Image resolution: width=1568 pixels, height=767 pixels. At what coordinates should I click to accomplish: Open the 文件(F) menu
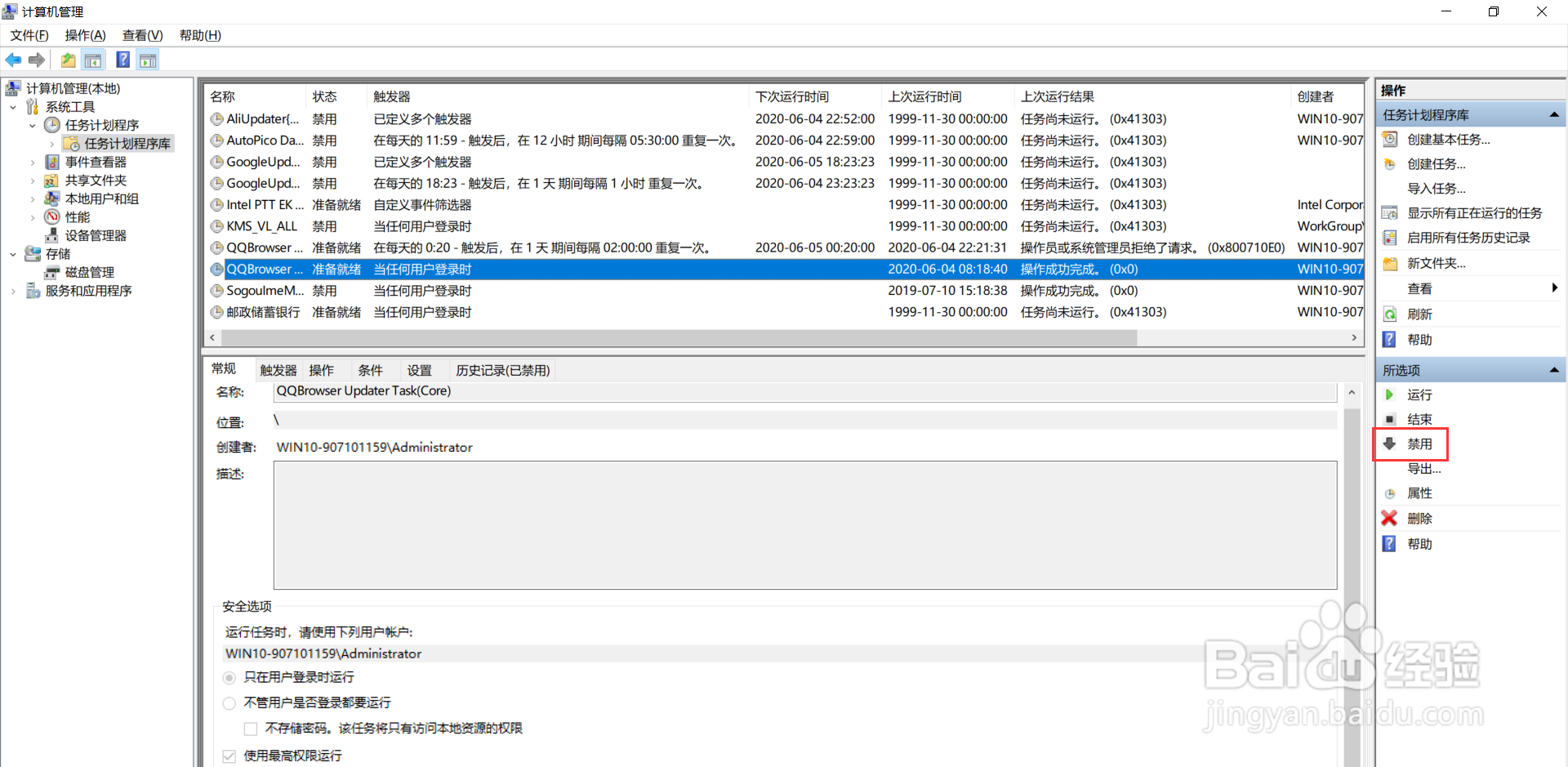coord(29,35)
